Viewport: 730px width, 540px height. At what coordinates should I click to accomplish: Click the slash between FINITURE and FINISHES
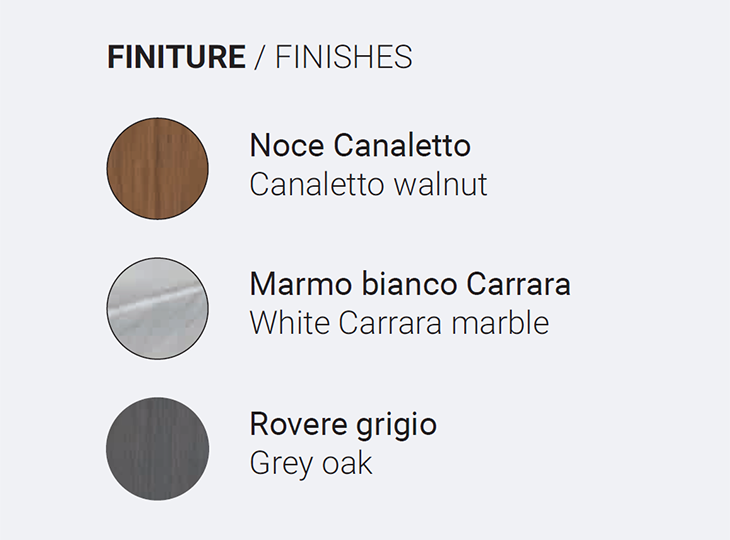click(x=260, y=57)
